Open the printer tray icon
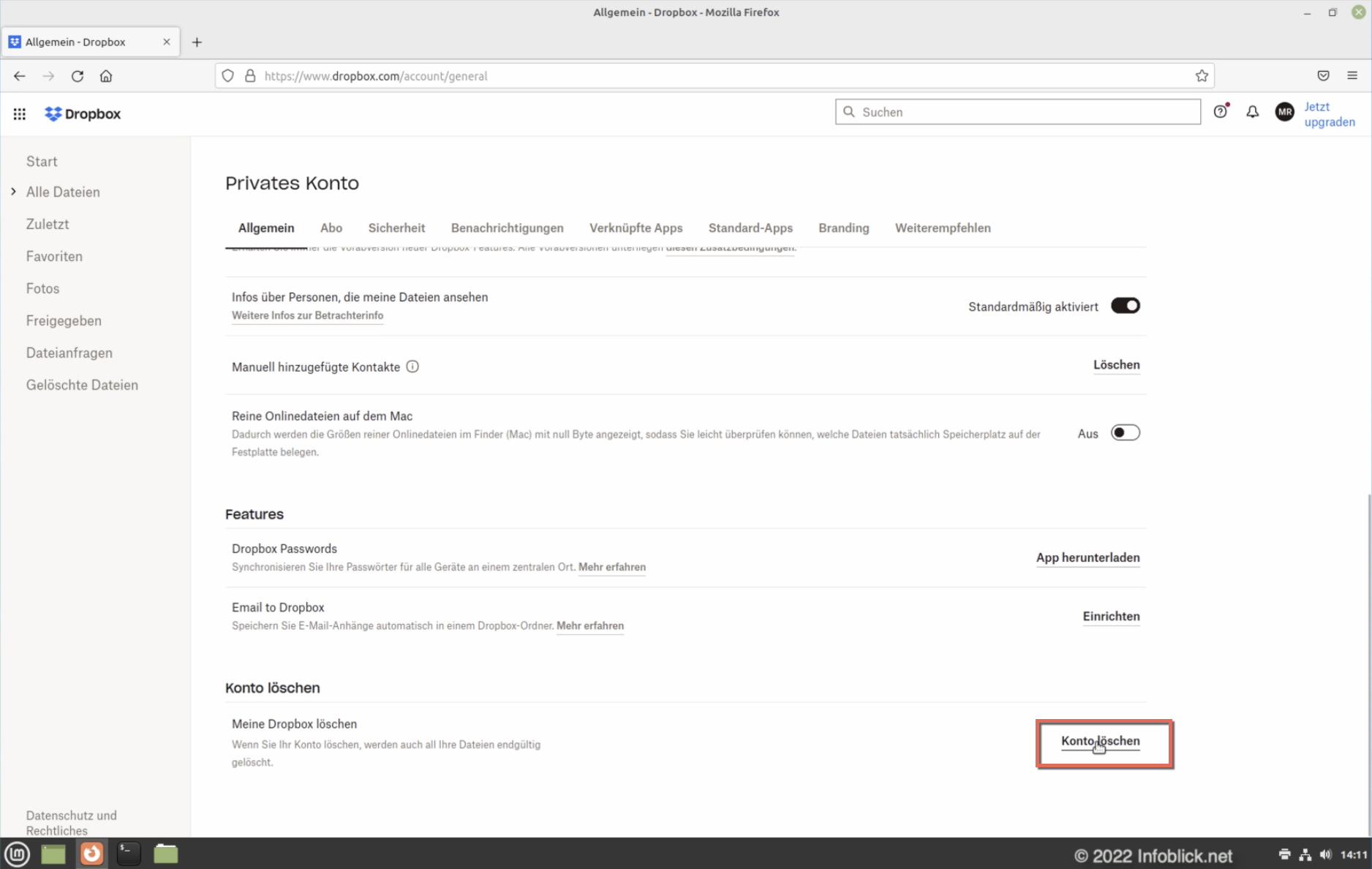1372x869 pixels. (1285, 854)
